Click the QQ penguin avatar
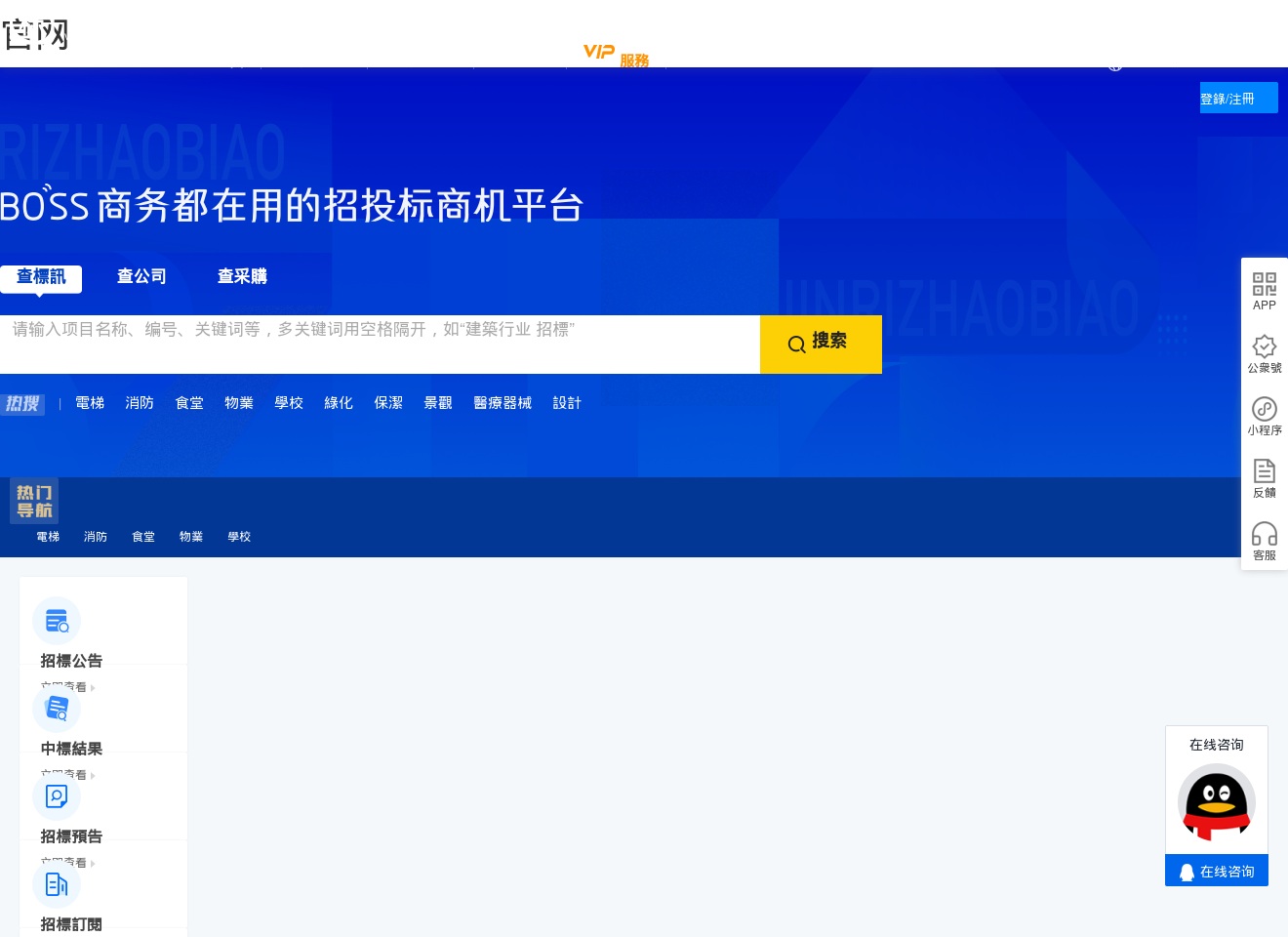The height and width of the screenshot is (937, 1288). click(x=1217, y=803)
